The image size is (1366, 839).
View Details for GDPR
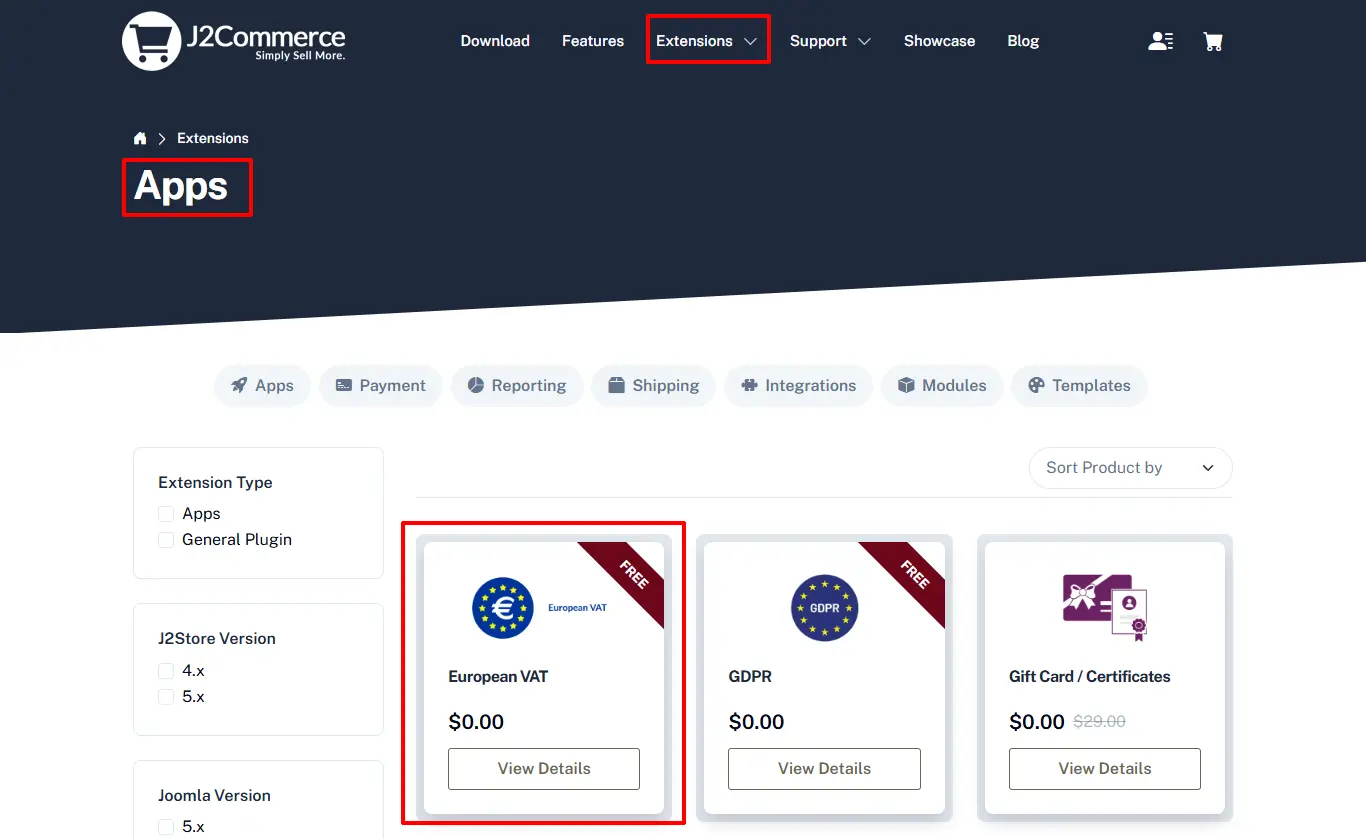click(x=825, y=769)
